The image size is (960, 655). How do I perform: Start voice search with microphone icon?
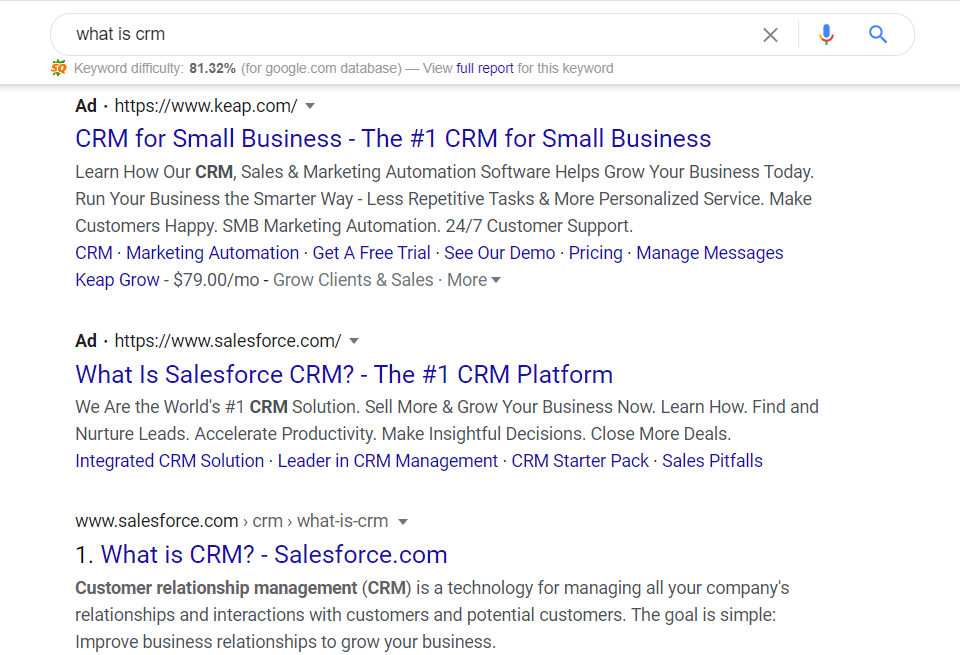(826, 35)
